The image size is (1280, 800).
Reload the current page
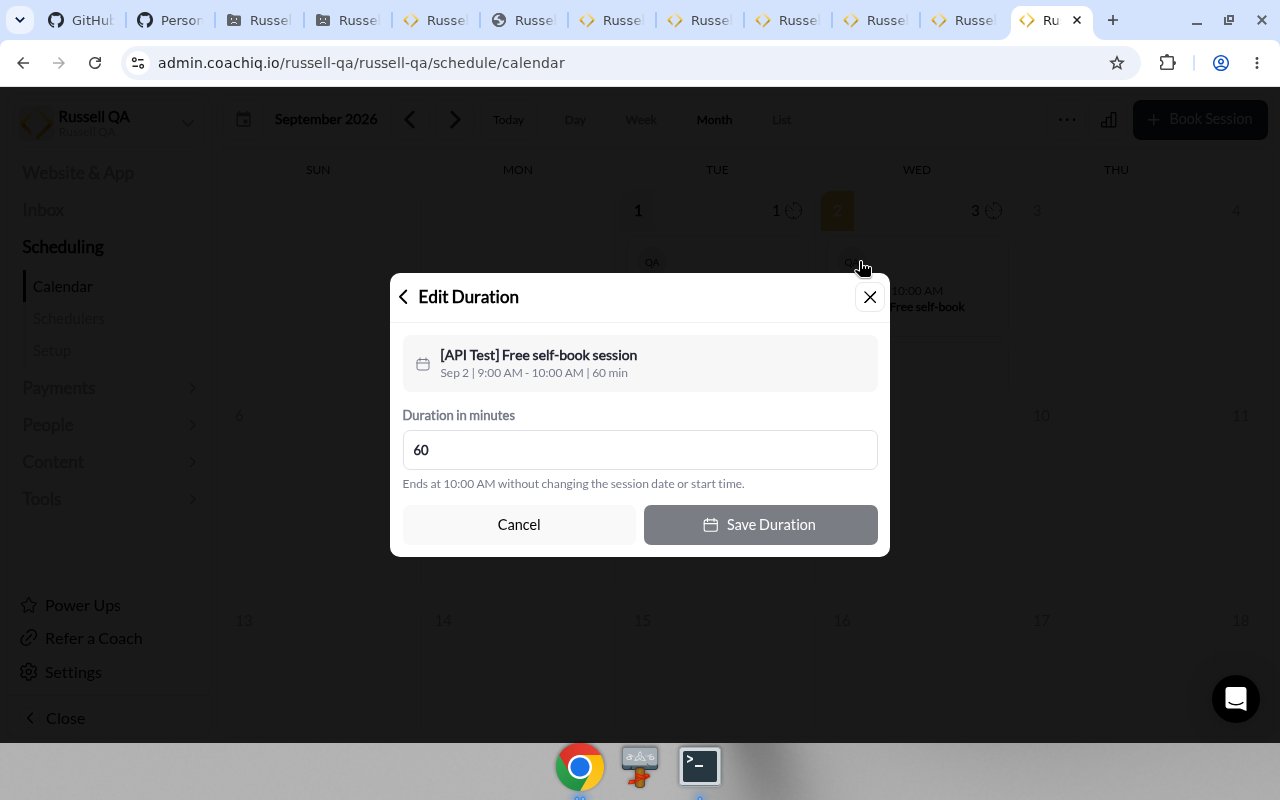click(95, 63)
